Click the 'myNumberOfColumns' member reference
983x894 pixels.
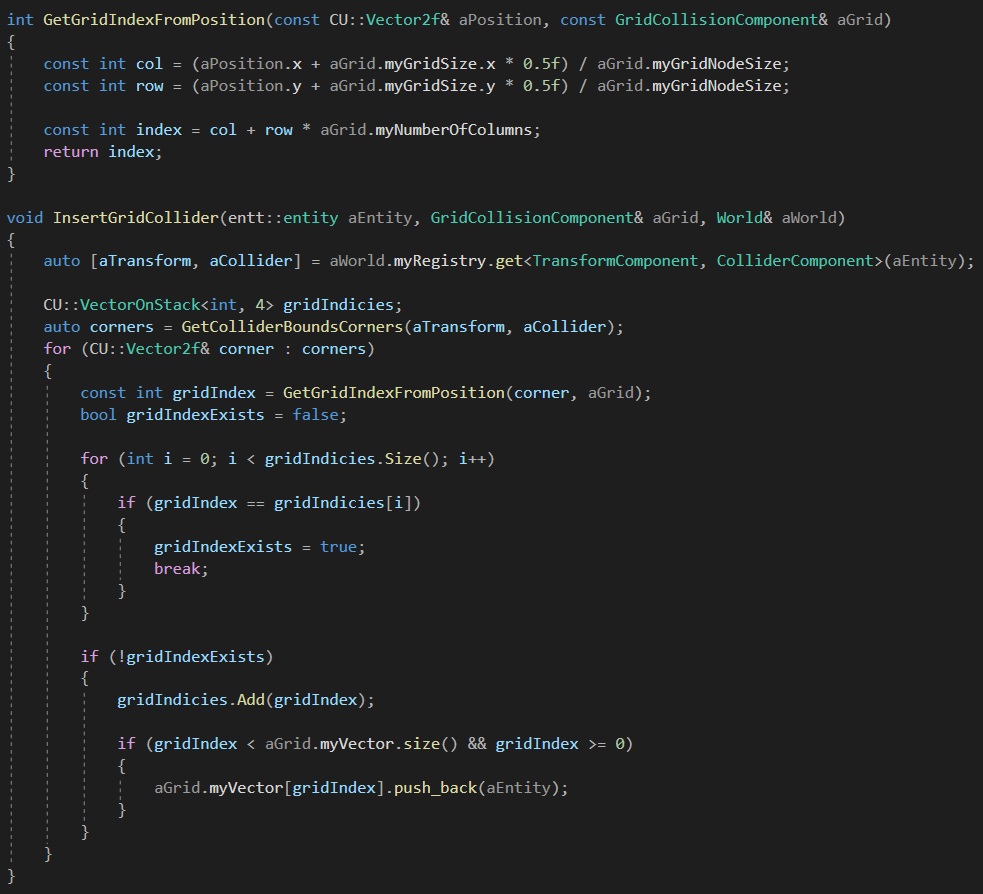click(453, 130)
